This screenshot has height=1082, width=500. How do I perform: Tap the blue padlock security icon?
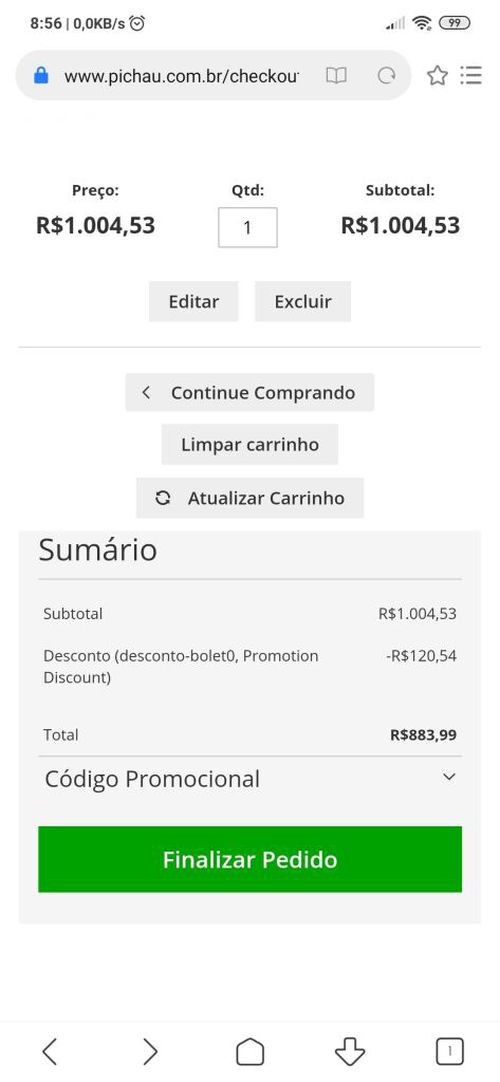(41, 75)
